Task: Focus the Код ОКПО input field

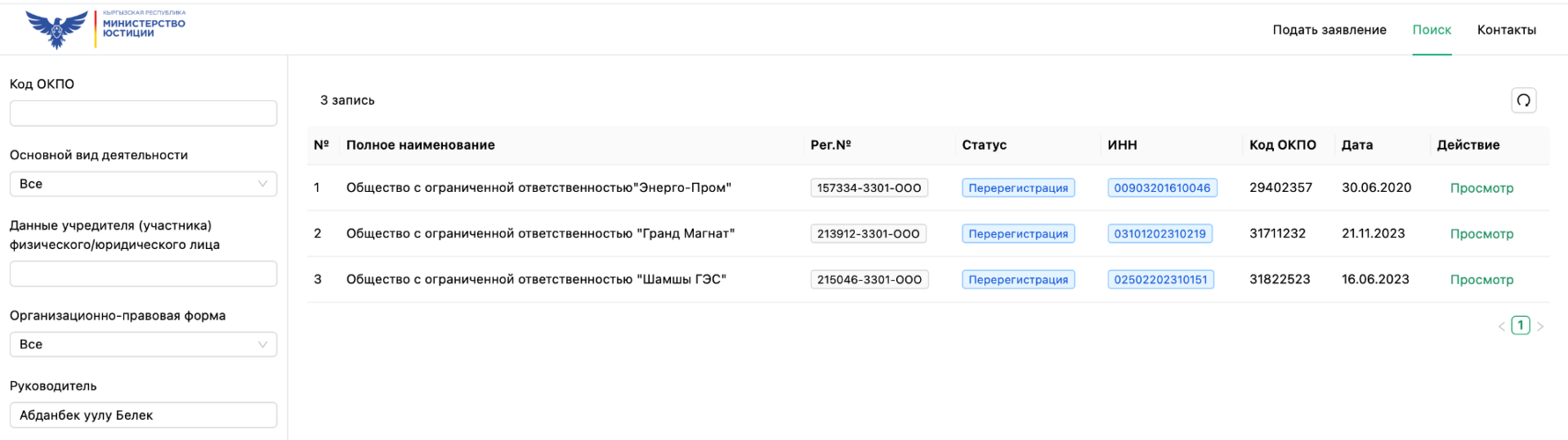Action: (x=143, y=114)
